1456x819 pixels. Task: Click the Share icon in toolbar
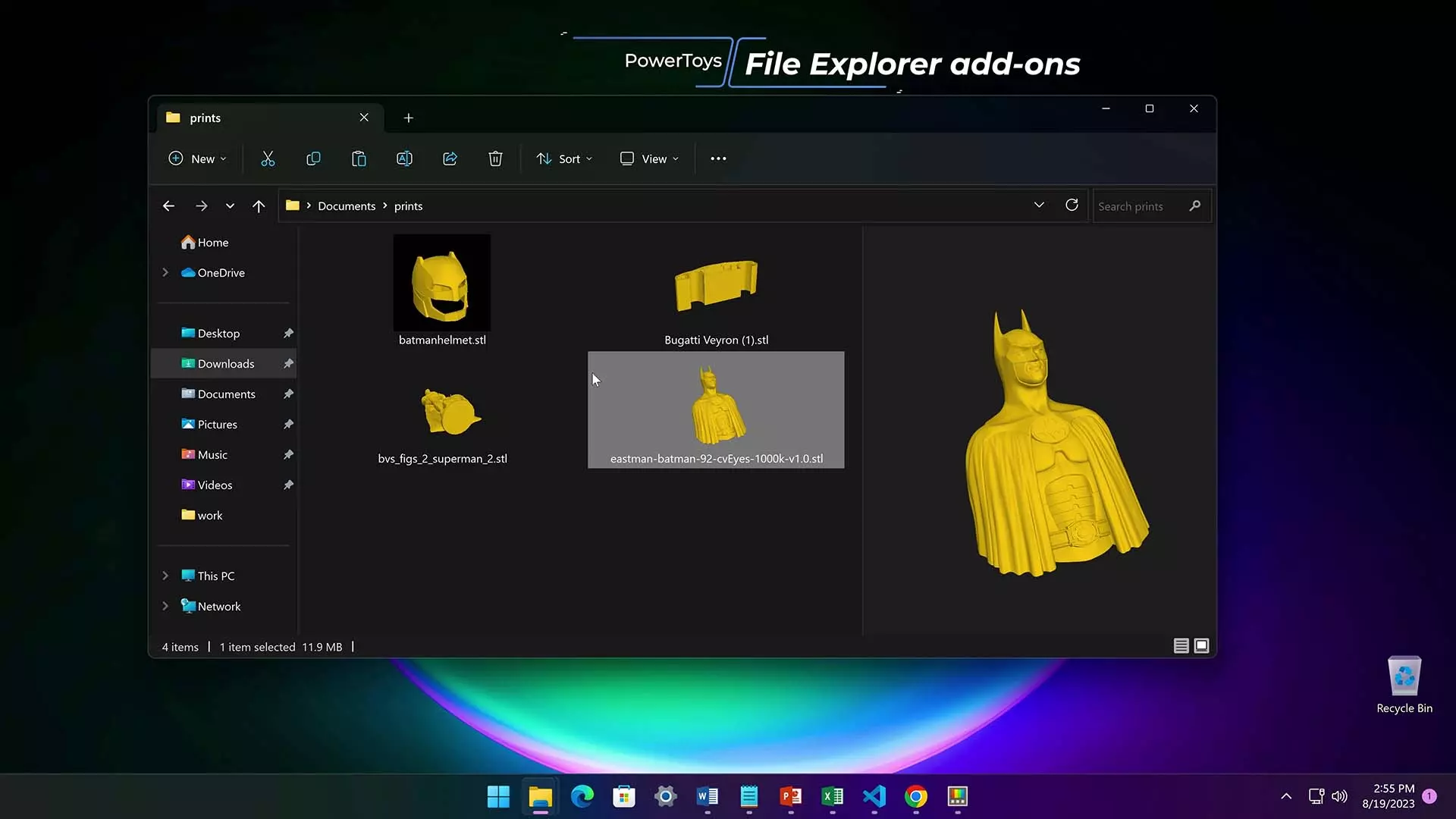click(450, 158)
